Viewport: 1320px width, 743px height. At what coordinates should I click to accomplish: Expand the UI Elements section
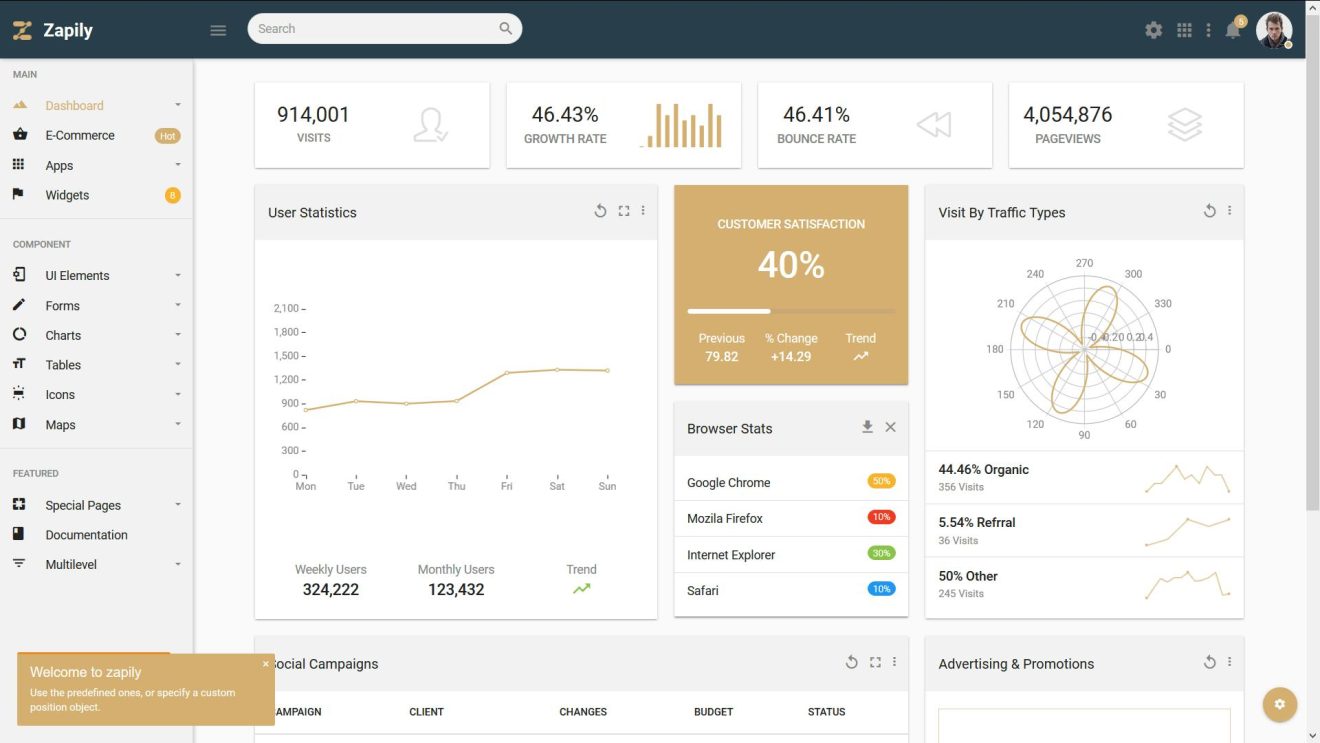pos(75,275)
